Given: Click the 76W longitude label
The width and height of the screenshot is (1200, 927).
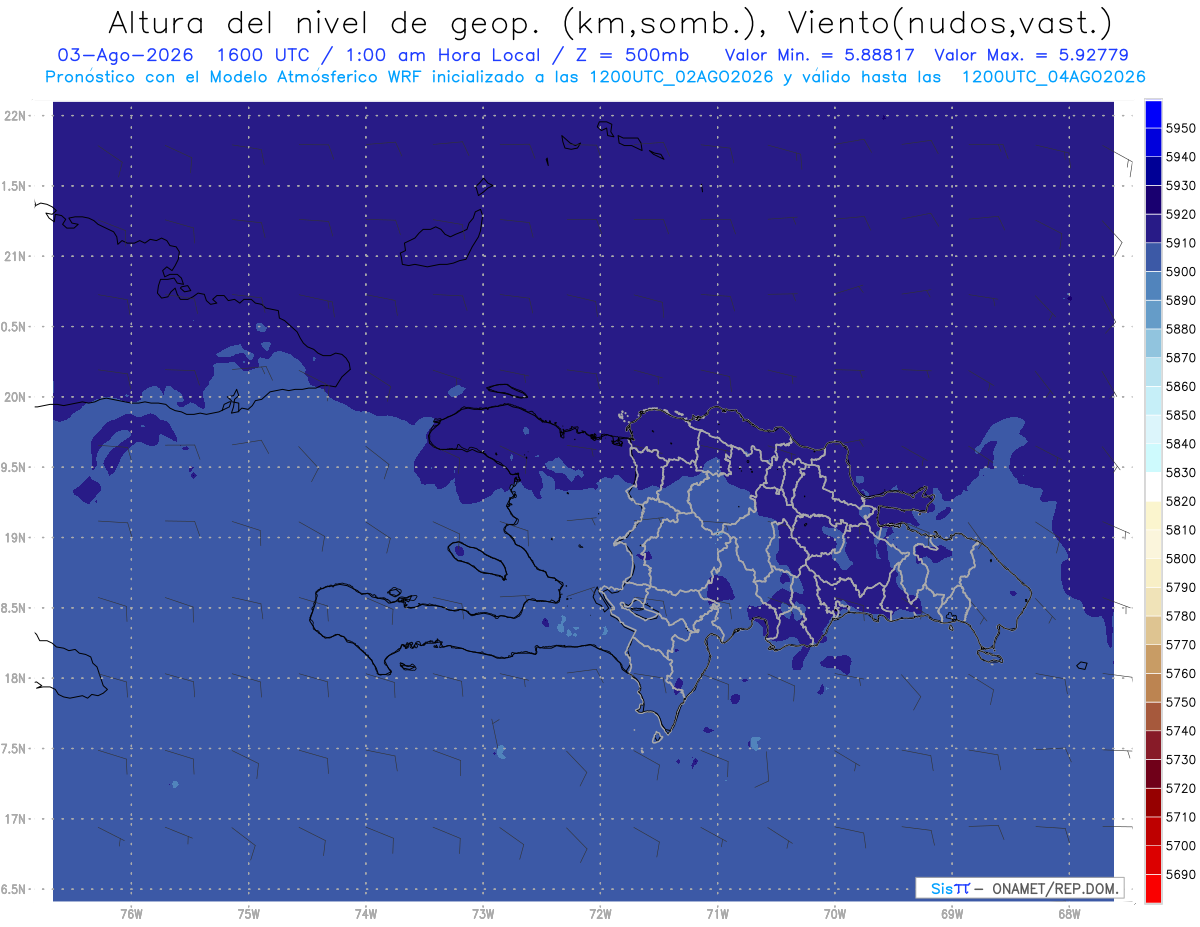Looking at the screenshot, I should point(131,913).
